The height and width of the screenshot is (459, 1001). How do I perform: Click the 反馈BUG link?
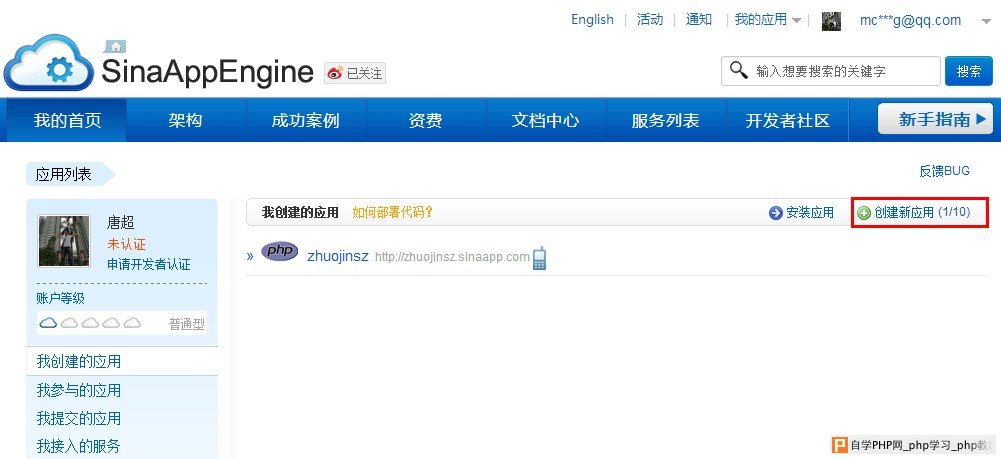point(944,171)
